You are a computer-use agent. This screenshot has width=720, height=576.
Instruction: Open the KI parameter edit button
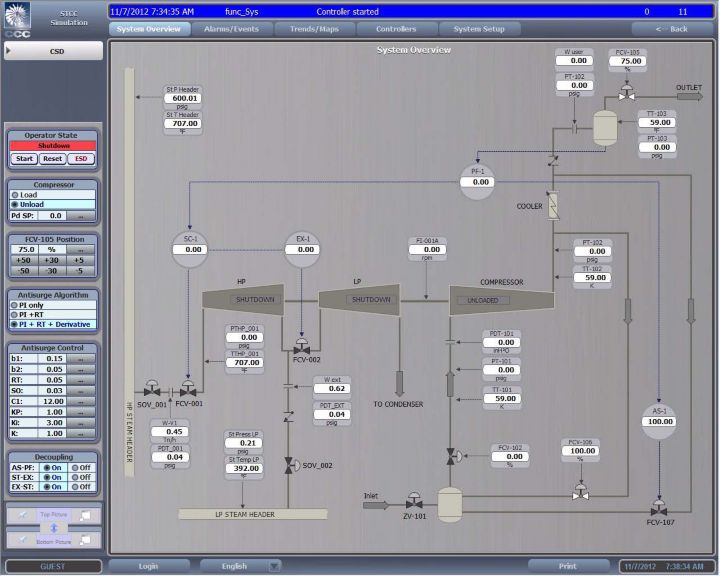tap(81, 423)
